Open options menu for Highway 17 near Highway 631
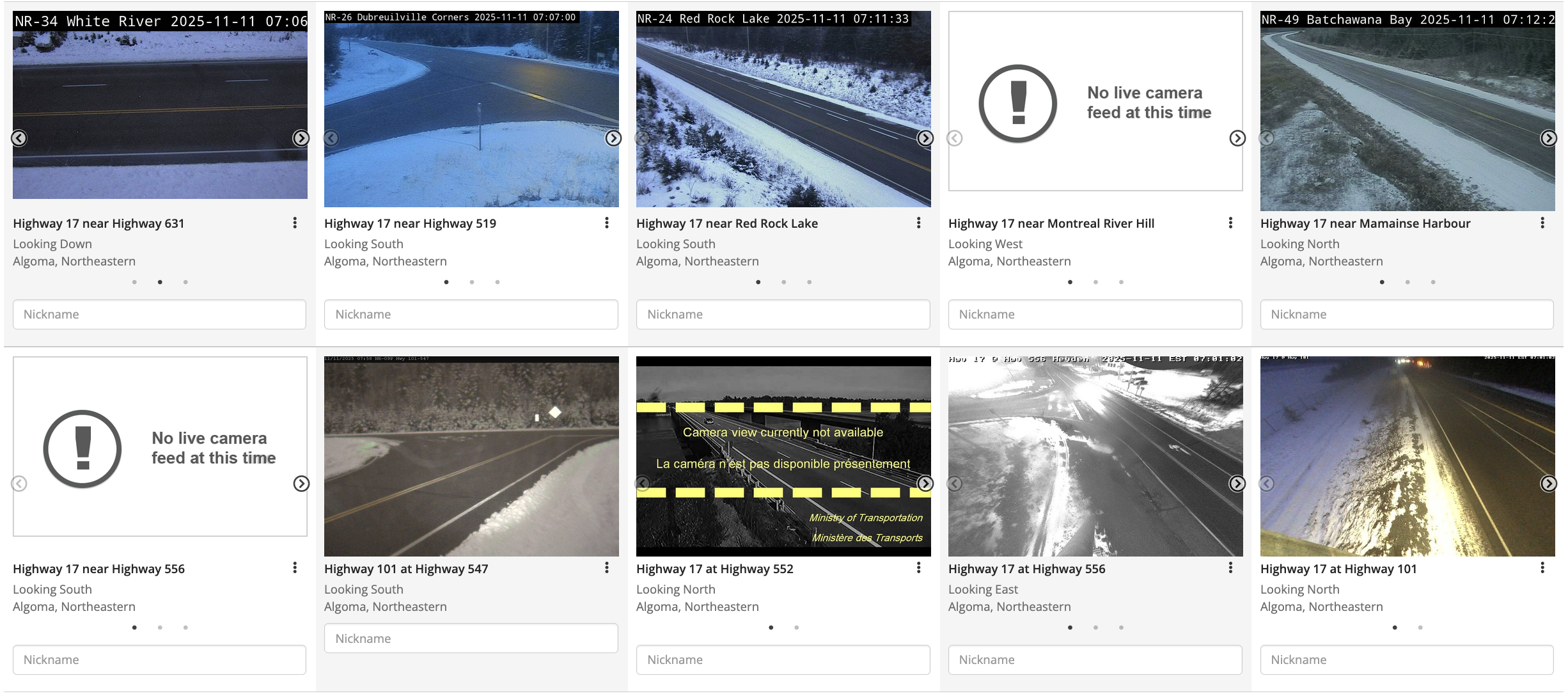 [x=295, y=223]
